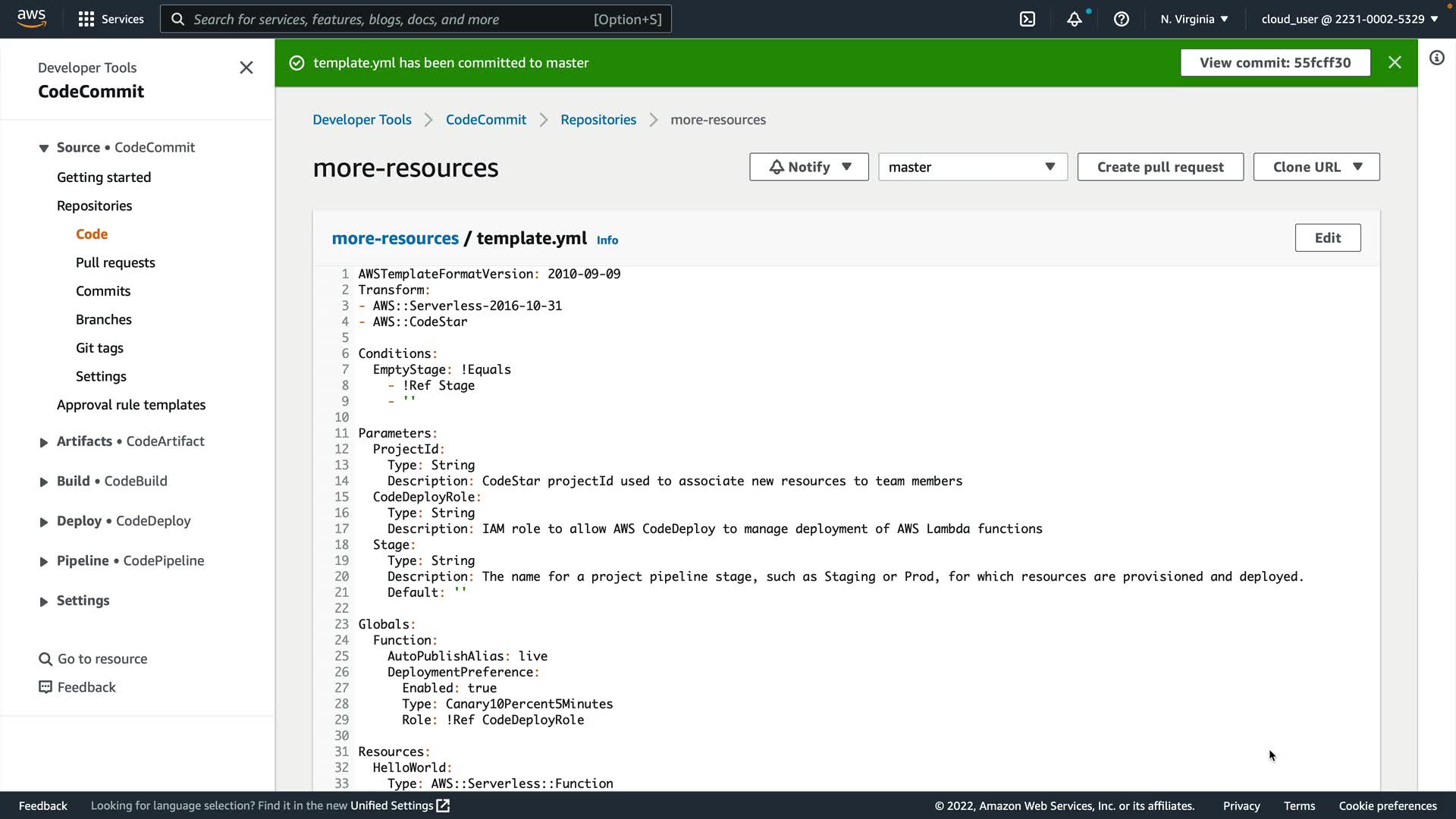
Task: Open the Notify dropdown menu
Action: [808, 167]
